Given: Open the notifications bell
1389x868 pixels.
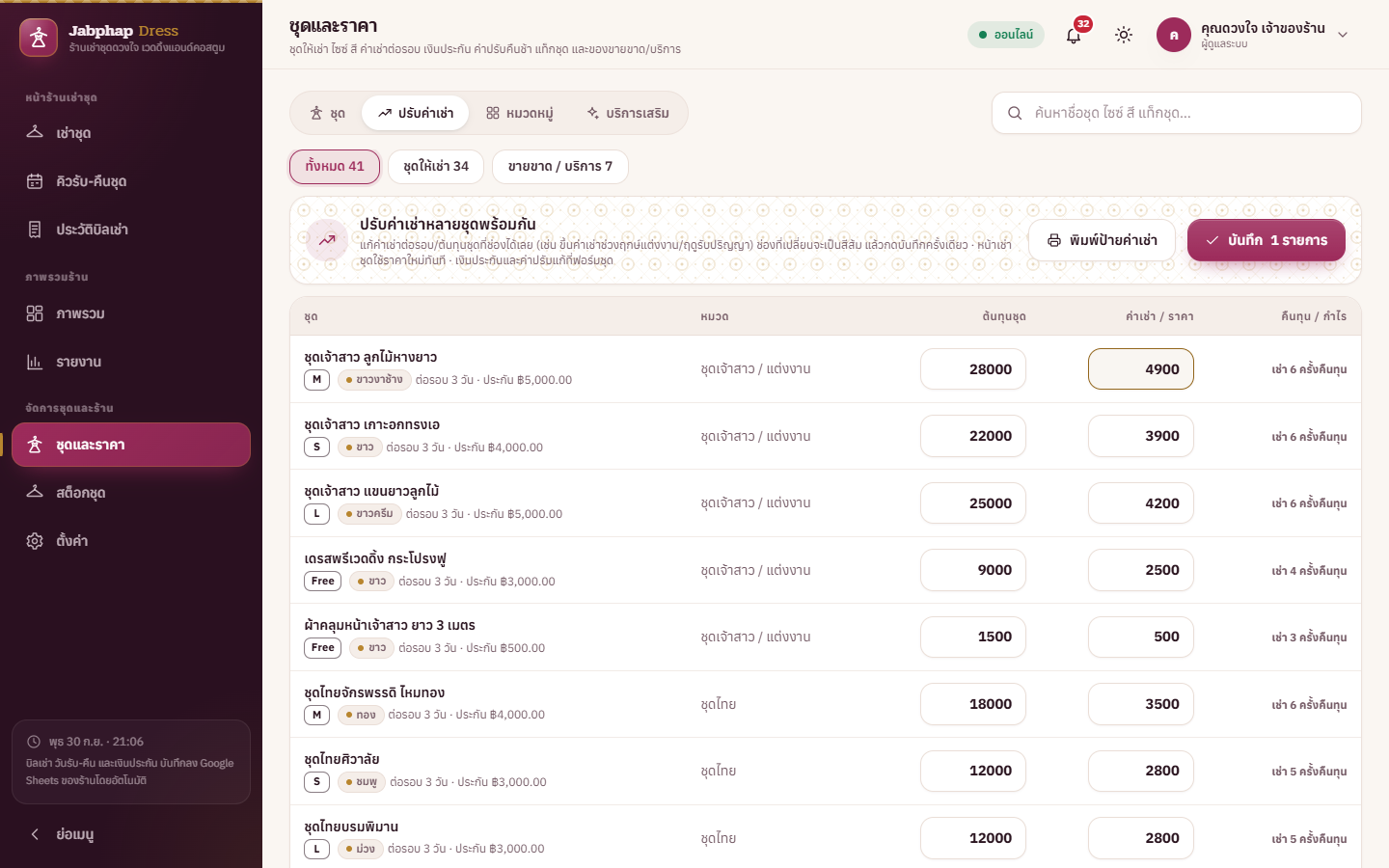Looking at the screenshot, I should pyautogui.click(x=1074, y=35).
